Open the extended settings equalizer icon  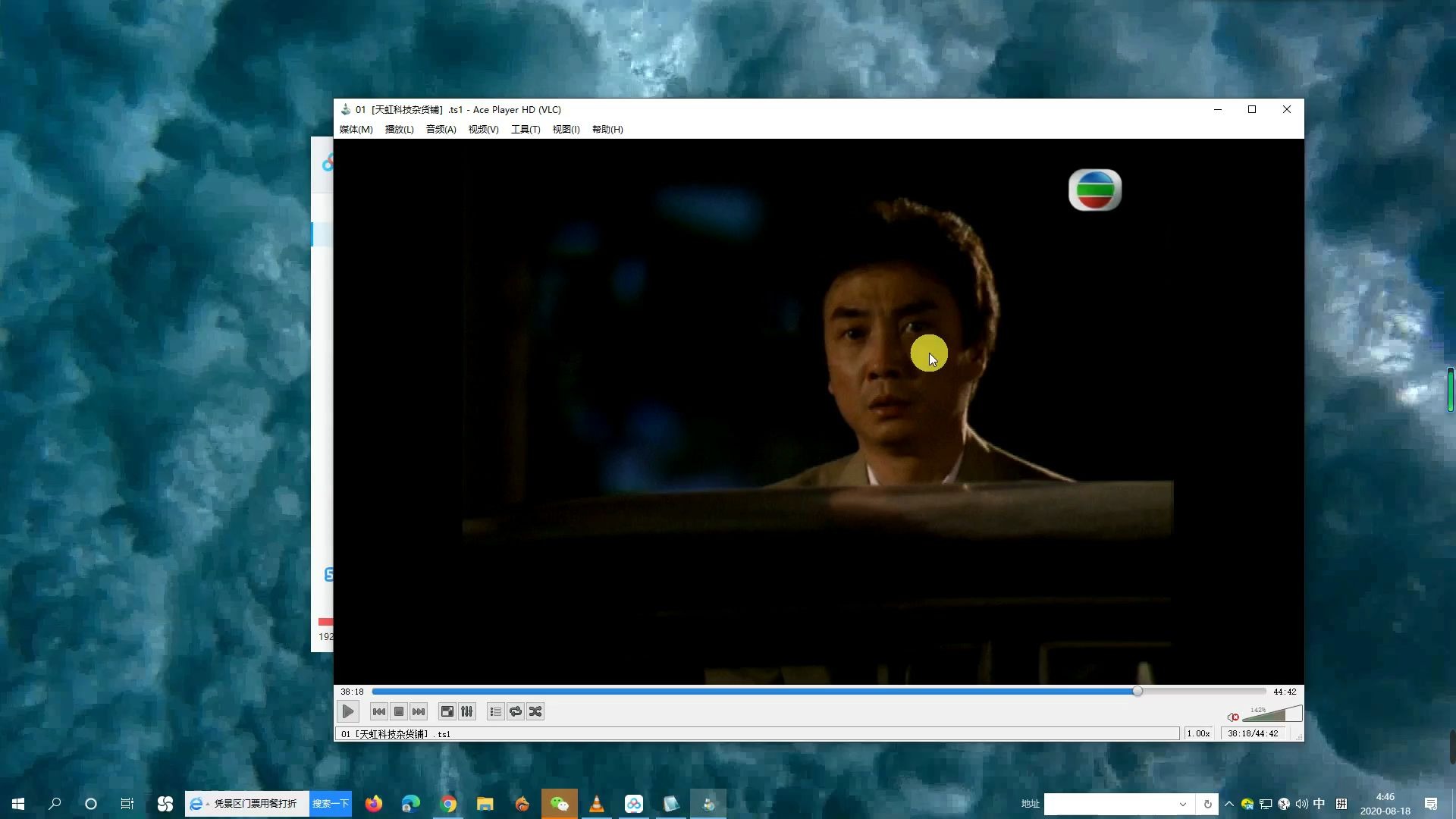tap(467, 711)
